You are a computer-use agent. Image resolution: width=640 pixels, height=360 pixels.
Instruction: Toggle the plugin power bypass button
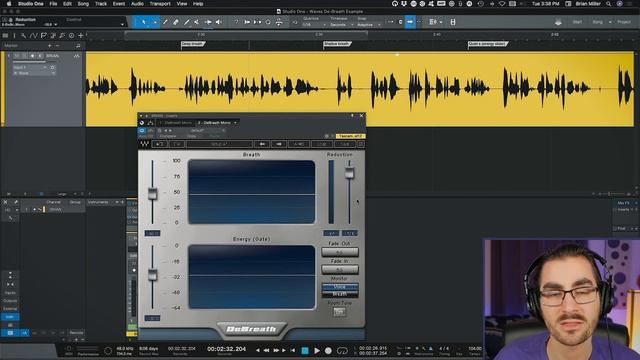point(142,131)
